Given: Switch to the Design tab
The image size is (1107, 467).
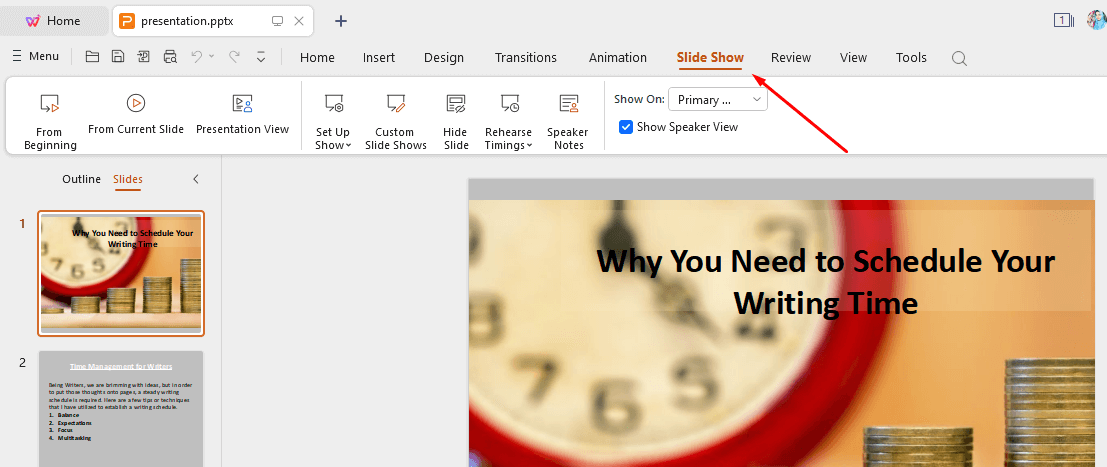Looking at the screenshot, I should click(443, 58).
